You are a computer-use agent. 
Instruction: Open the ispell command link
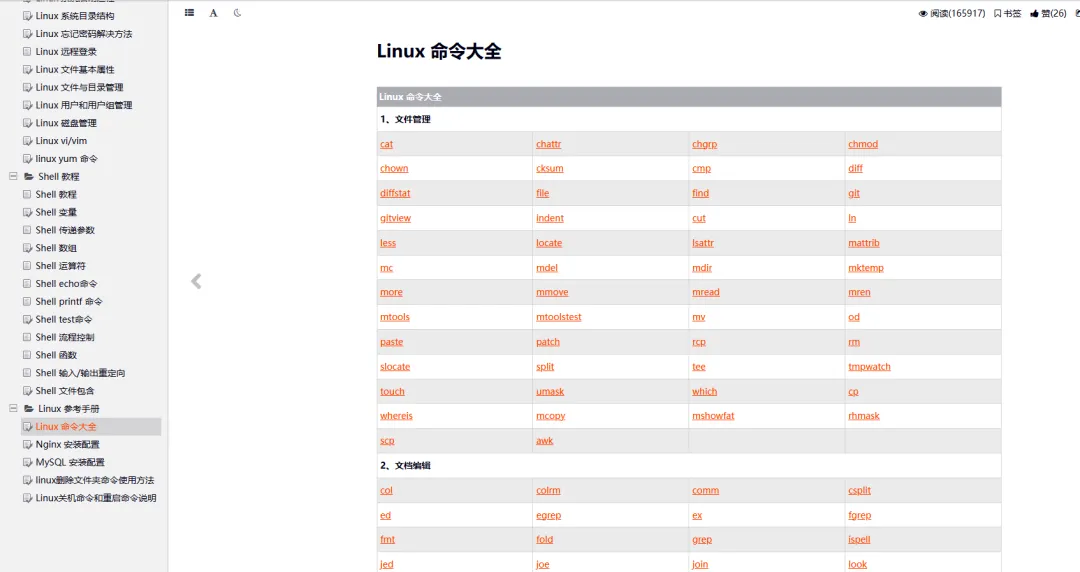859,540
